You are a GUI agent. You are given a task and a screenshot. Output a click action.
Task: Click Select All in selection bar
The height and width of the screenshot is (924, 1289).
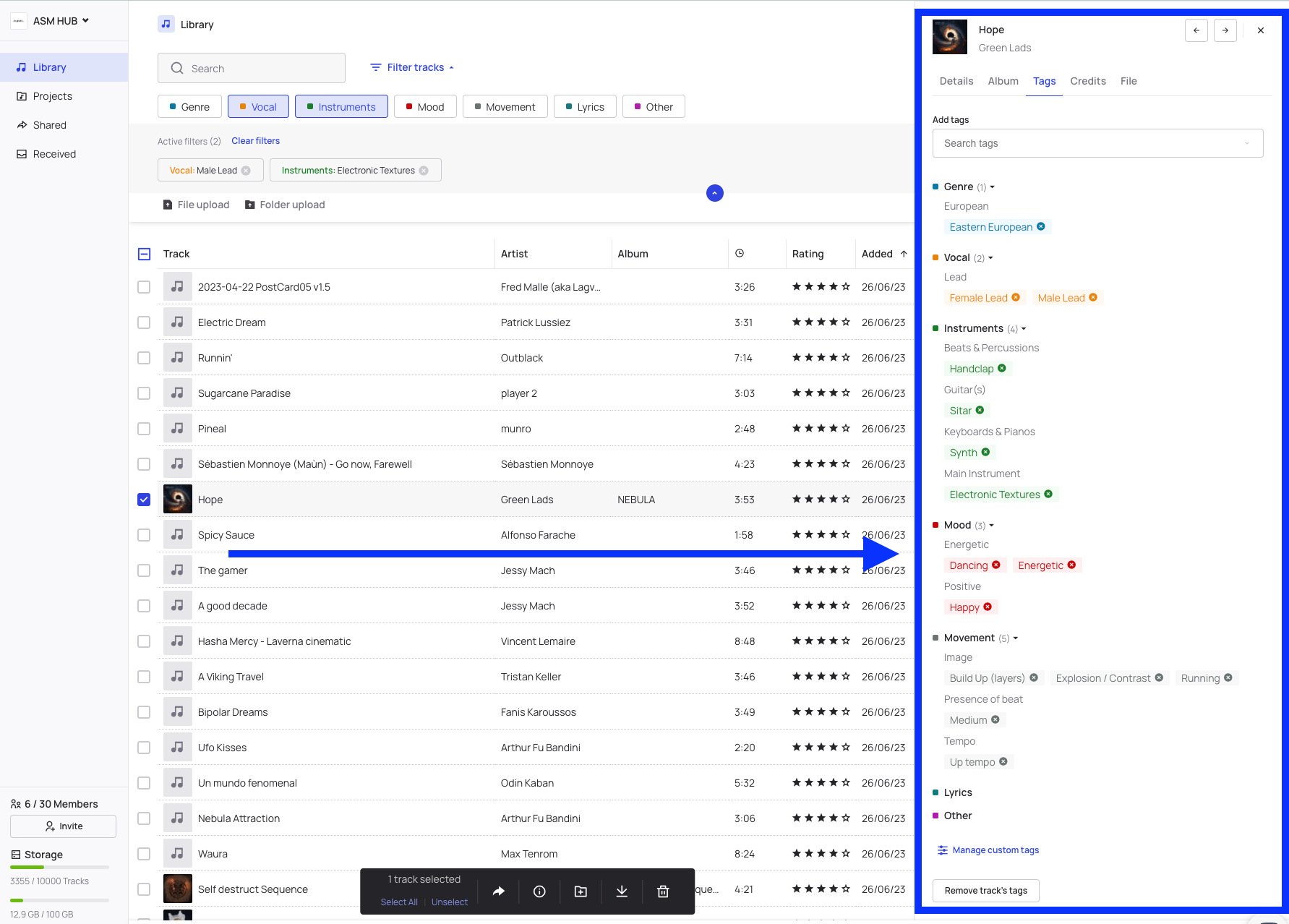click(399, 902)
